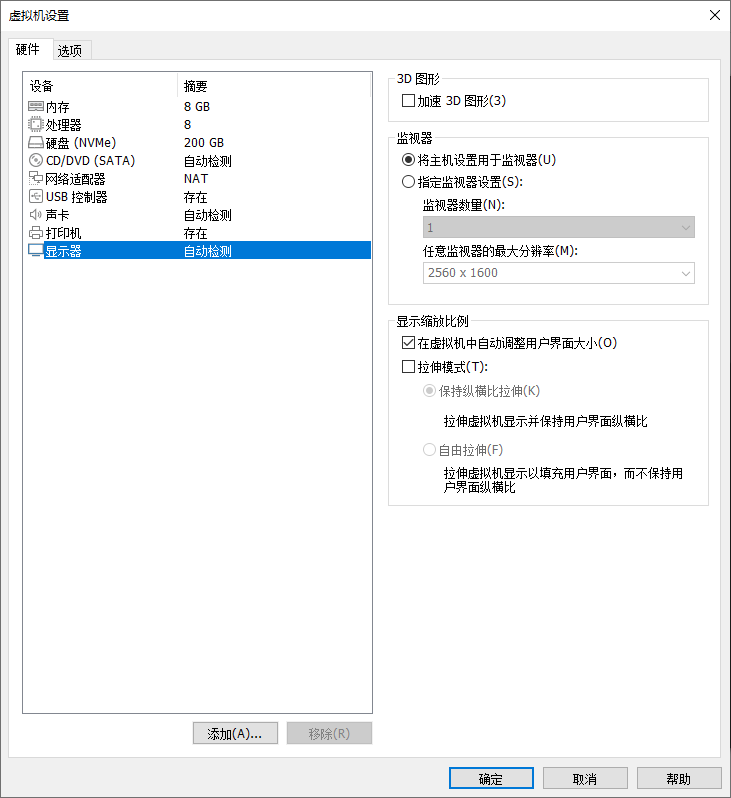Select the 内存 memory device icon
This screenshot has width=731, height=798.
[x=36, y=106]
